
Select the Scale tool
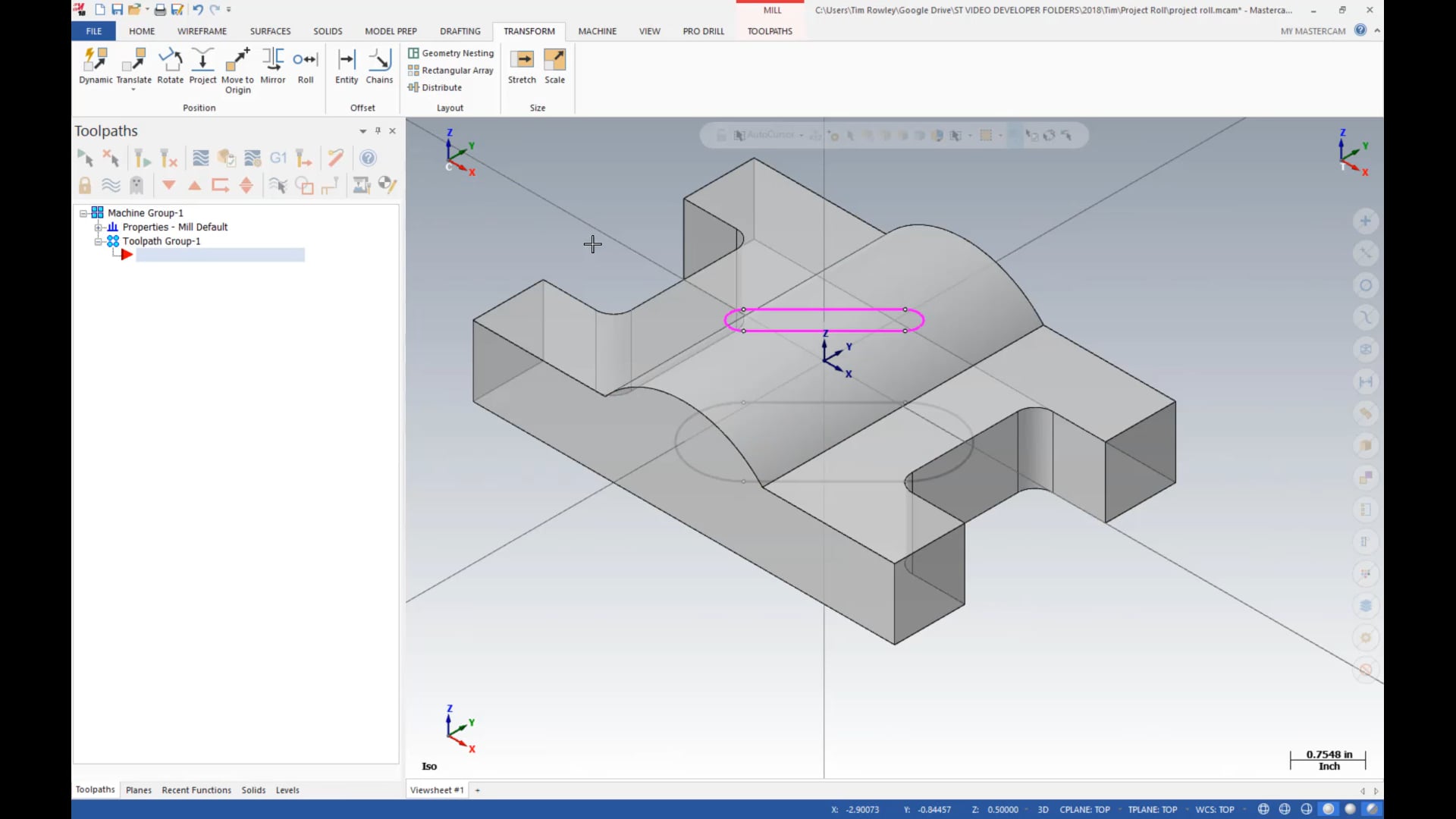click(x=554, y=65)
